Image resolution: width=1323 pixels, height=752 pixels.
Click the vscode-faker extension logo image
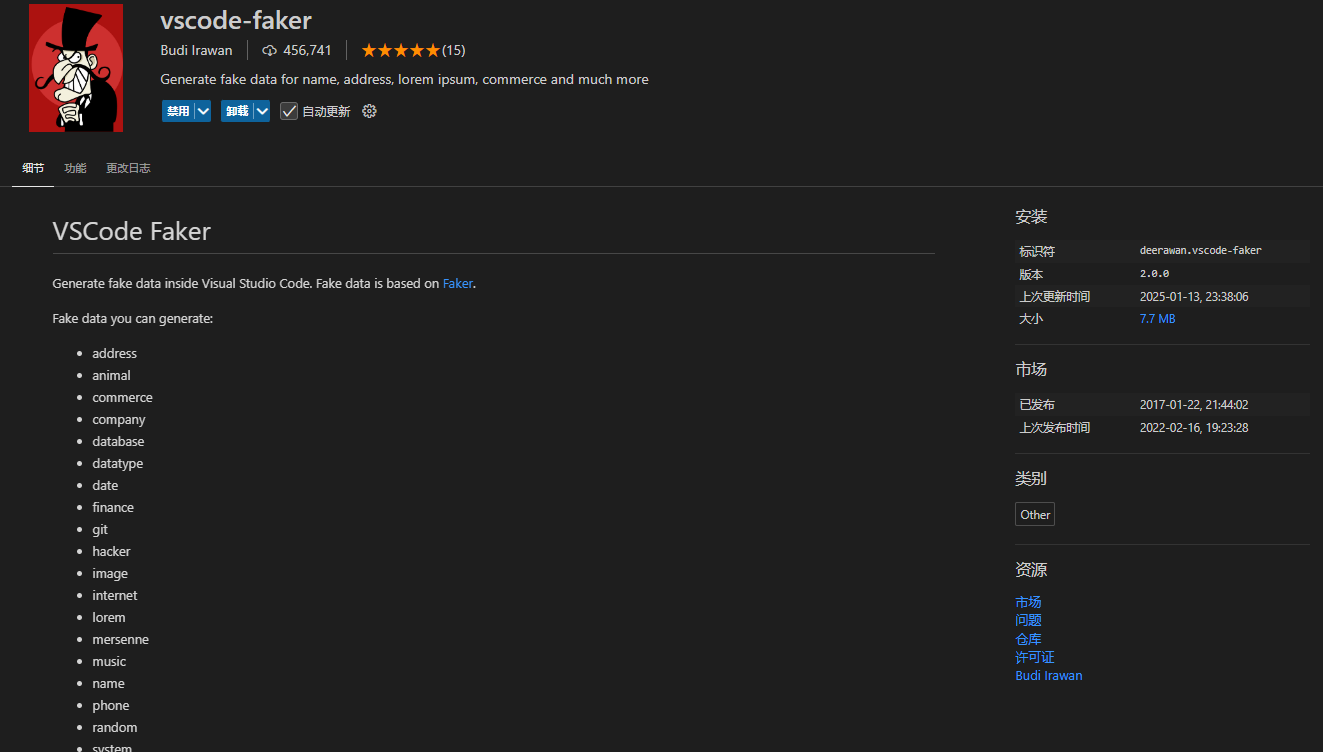[x=76, y=68]
